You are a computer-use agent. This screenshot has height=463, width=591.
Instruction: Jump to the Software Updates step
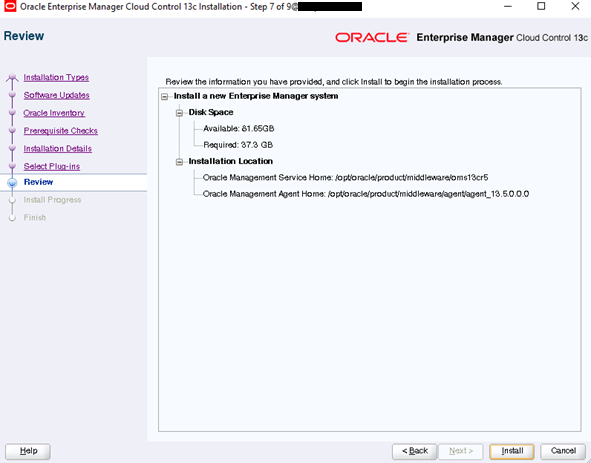coord(57,95)
